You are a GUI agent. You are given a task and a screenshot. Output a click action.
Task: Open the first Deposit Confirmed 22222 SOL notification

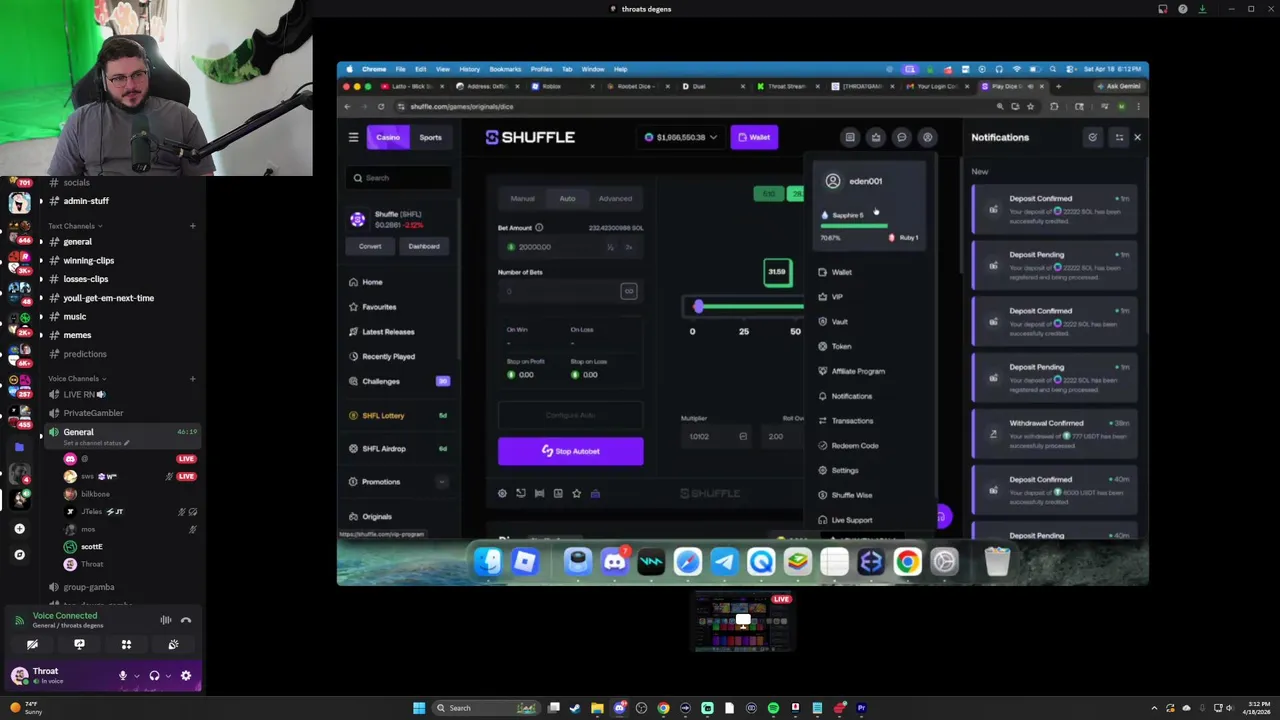pyautogui.click(x=1055, y=209)
